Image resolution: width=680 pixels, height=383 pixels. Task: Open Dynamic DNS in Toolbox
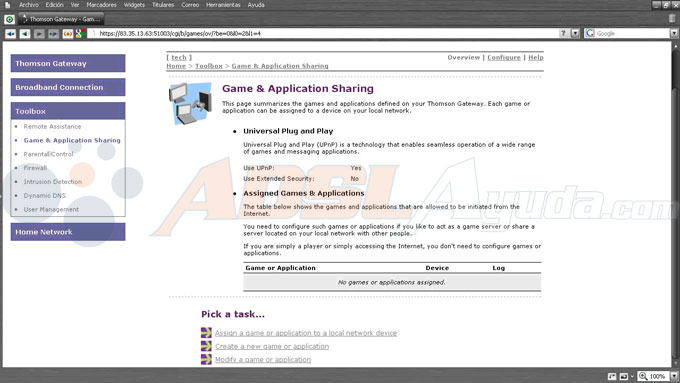[x=45, y=196]
